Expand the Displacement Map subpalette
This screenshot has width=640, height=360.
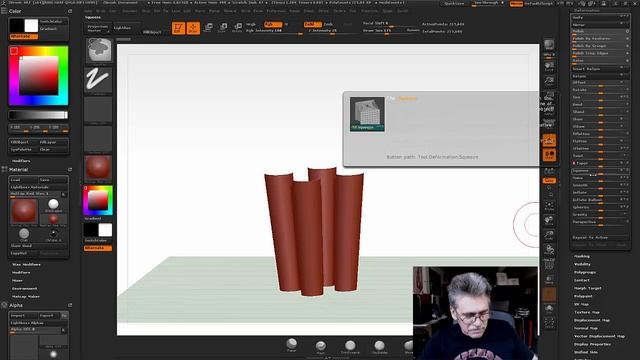tap(592, 320)
